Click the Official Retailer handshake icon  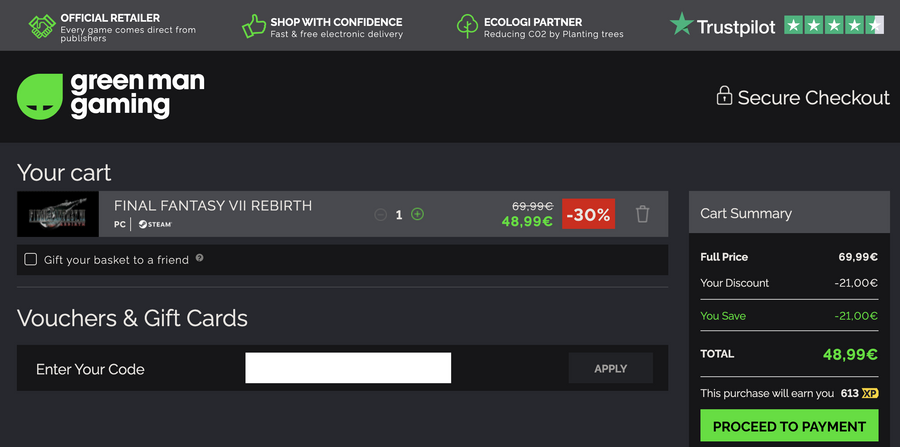(41, 26)
